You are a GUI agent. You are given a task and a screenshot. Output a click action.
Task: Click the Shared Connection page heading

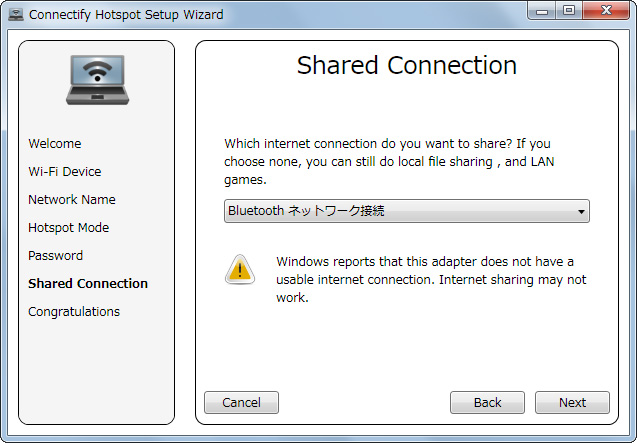(x=406, y=66)
